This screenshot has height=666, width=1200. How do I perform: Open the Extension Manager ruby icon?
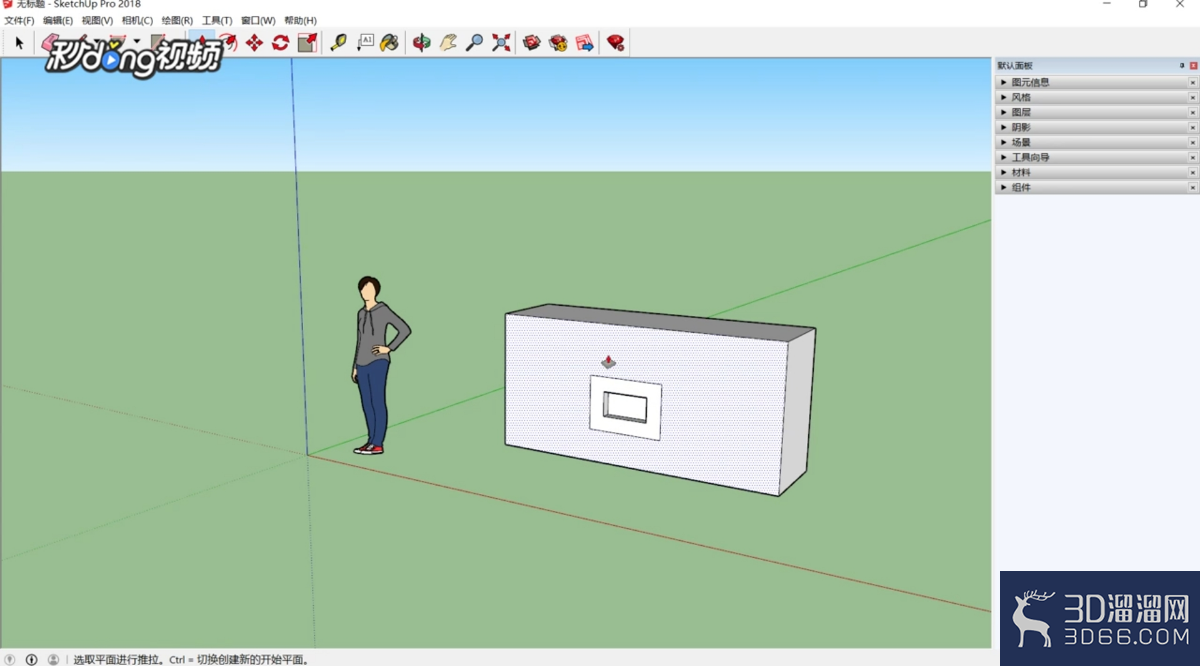[x=616, y=43]
